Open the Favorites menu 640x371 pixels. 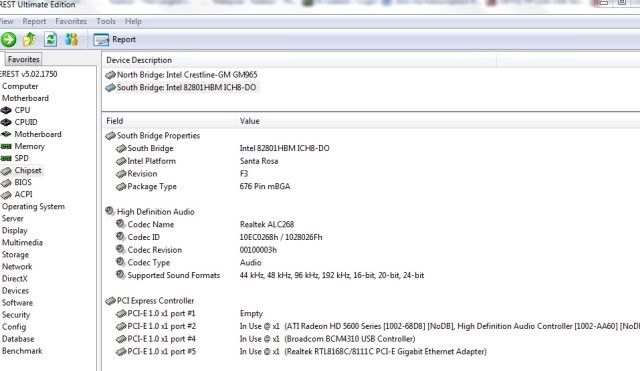point(71,21)
